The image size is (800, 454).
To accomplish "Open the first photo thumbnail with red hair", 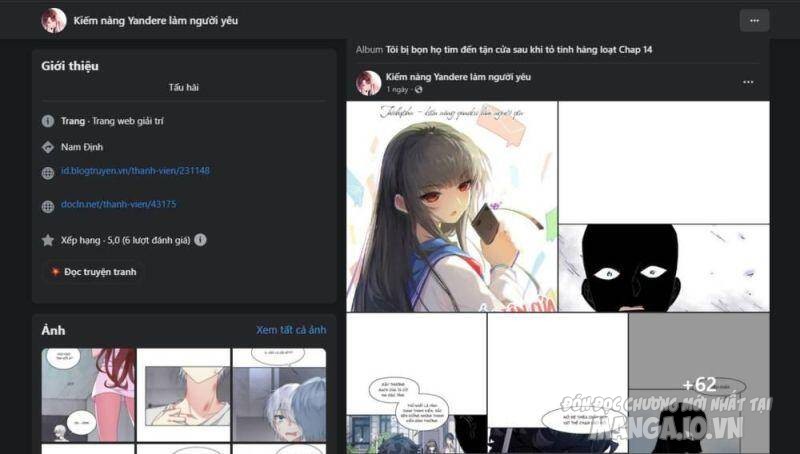I will tap(88, 395).
